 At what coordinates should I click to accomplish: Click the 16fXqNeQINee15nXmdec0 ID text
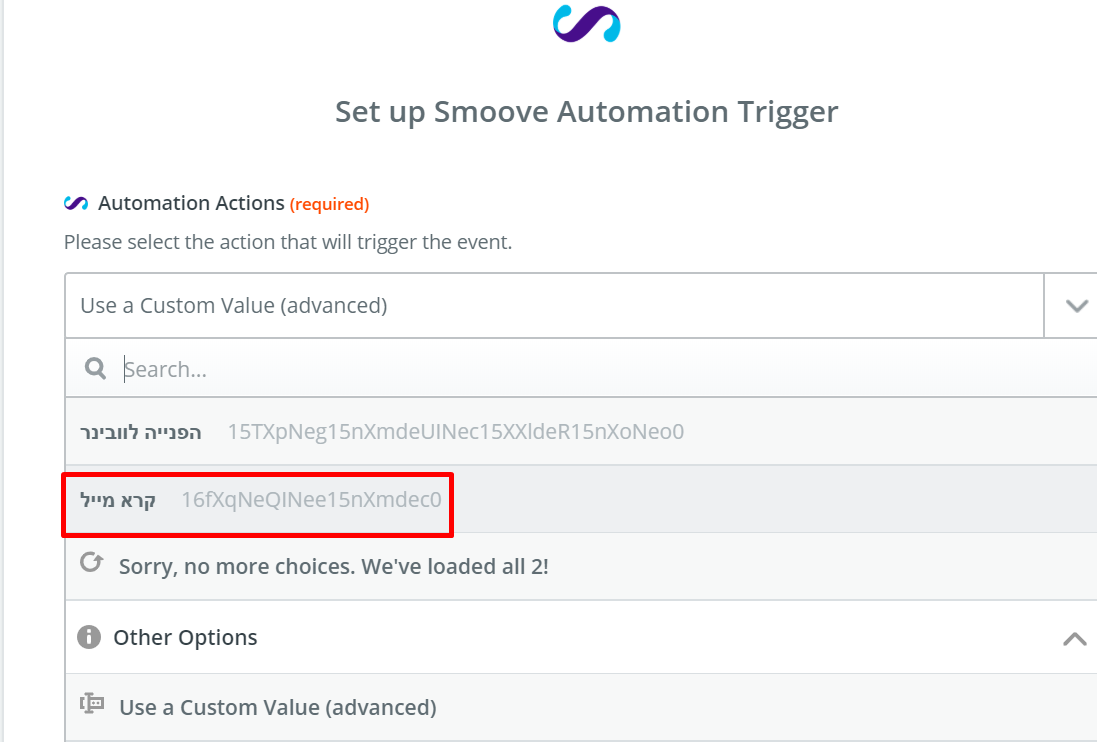pyautogui.click(x=311, y=499)
